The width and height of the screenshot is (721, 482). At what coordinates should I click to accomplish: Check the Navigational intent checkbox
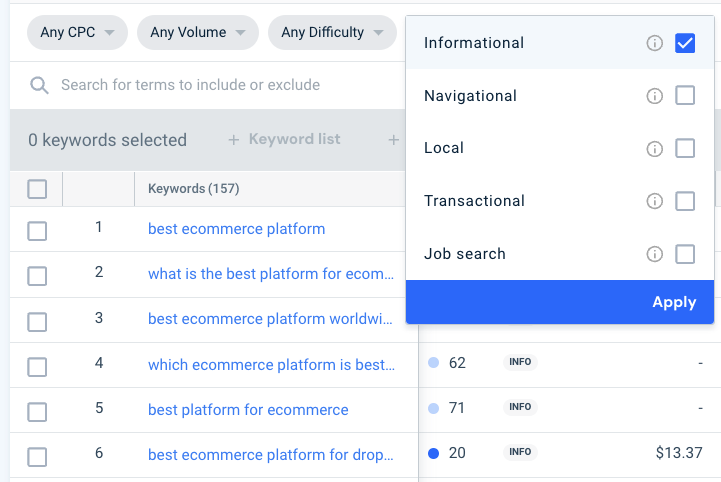[685, 96]
